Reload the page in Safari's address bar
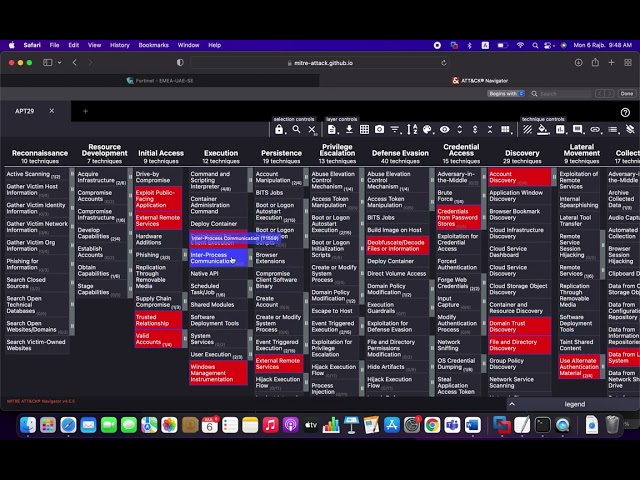The width and height of the screenshot is (640, 480). point(444,63)
